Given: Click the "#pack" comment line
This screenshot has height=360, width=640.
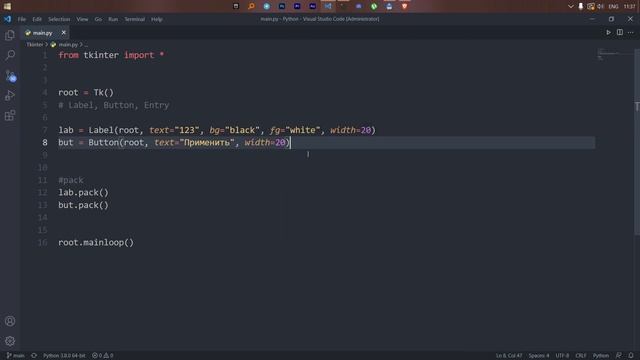Looking at the screenshot, I should (71, 180).
